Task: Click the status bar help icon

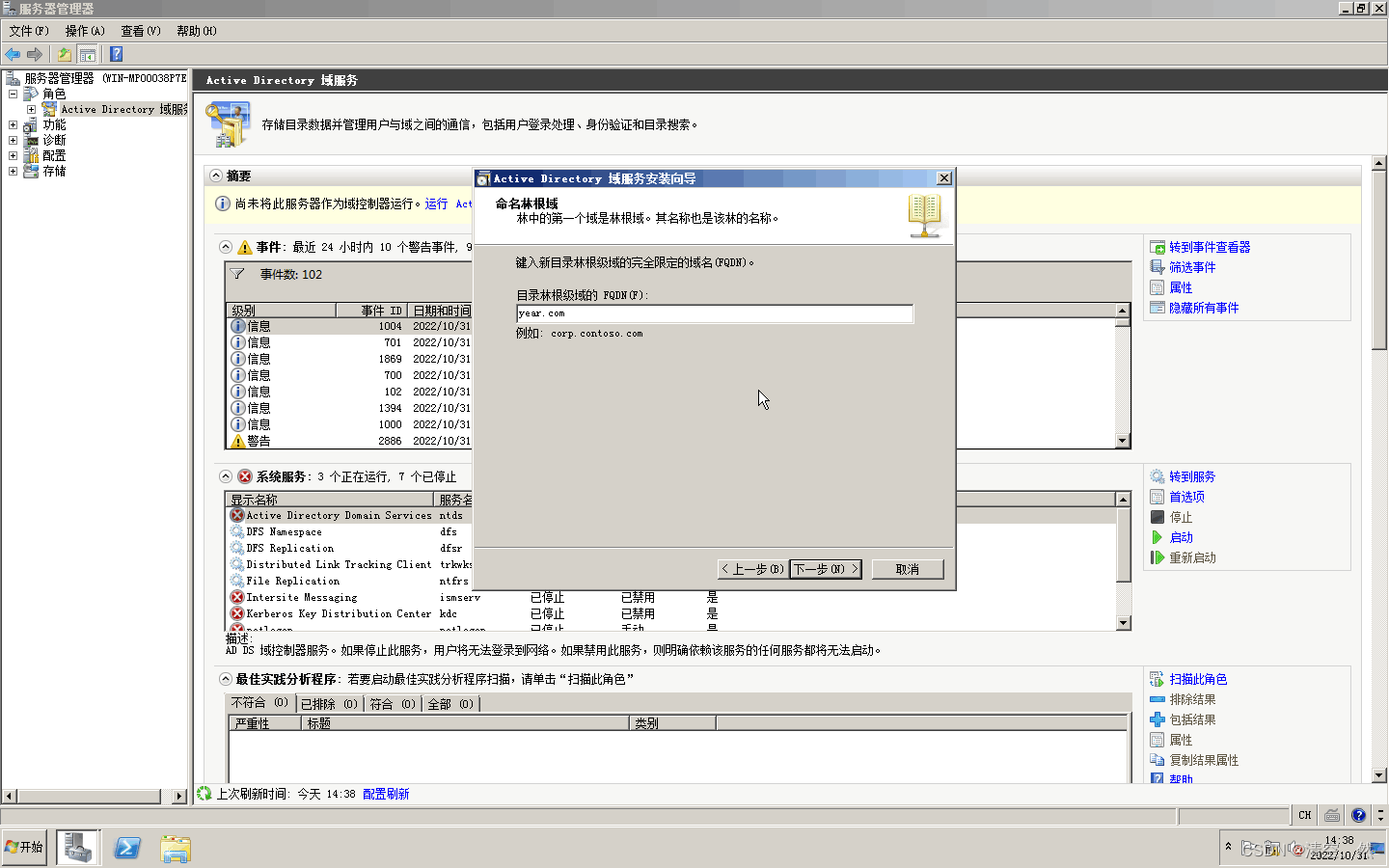Action: (1358, 815)
